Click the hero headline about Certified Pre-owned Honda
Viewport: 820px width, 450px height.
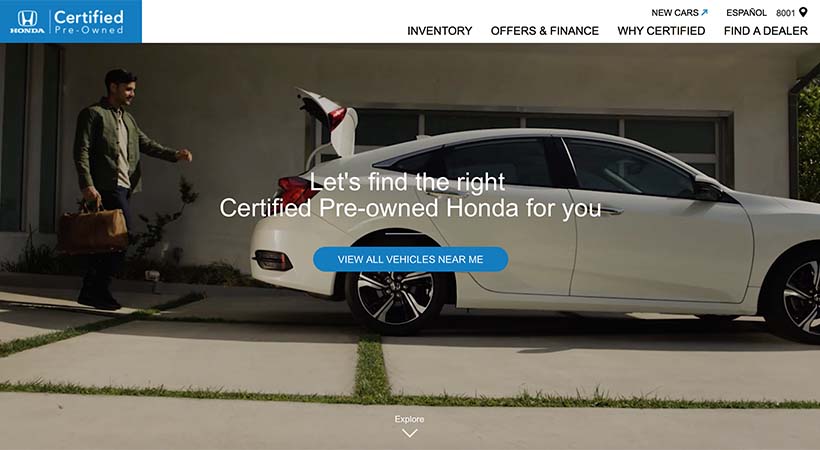point(411,195)
